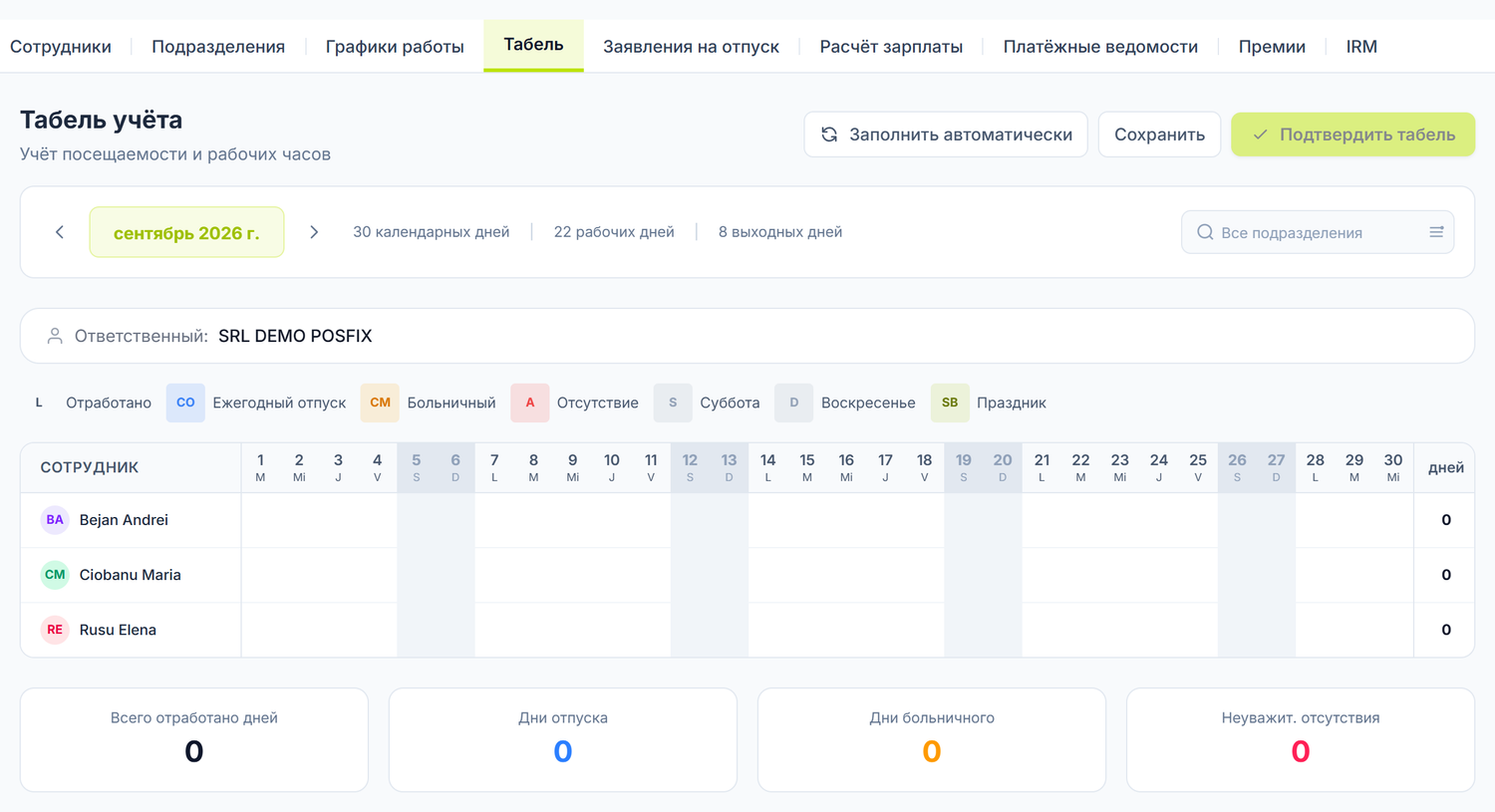1495x812 pixels.
Task: Select the D Sunday legend badge
Action: point(793,403)
